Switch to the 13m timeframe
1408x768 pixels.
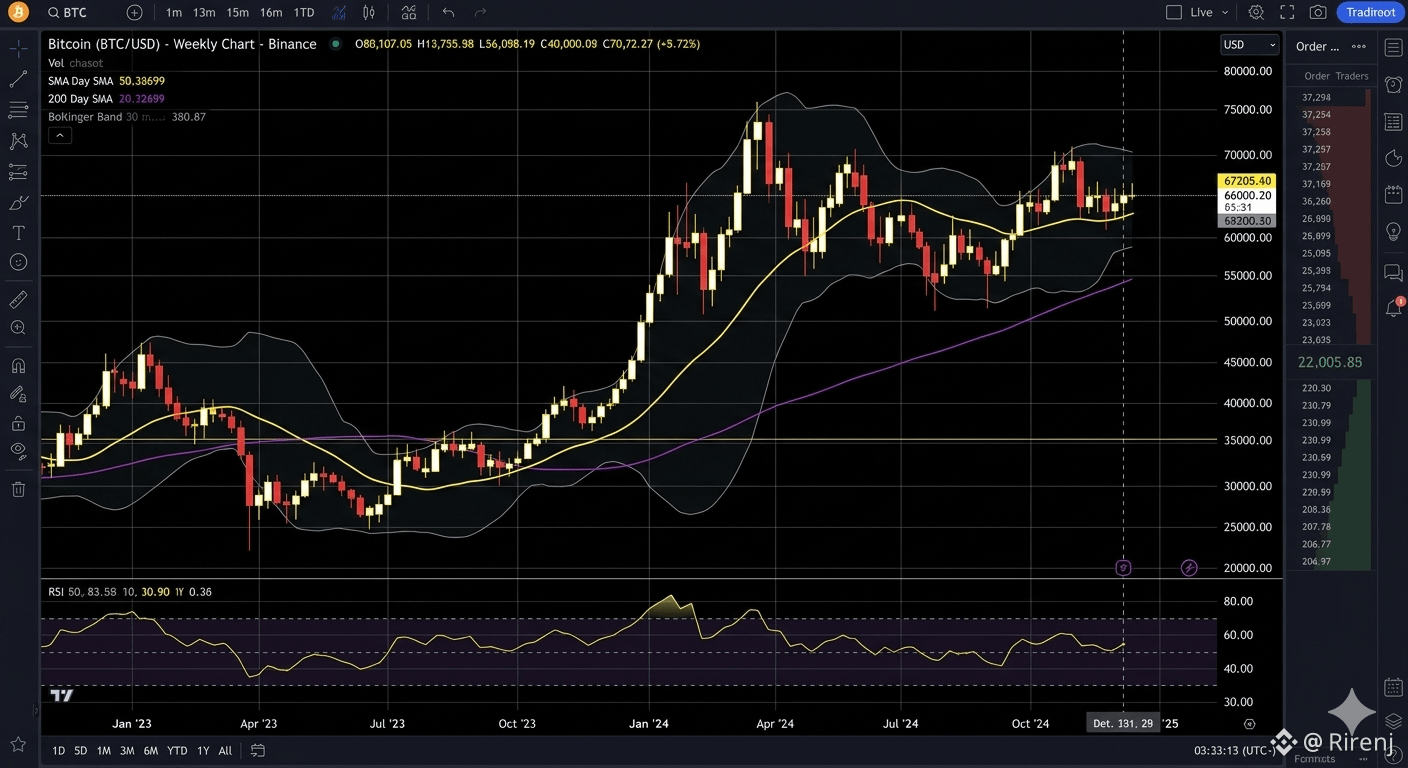pyautogui.click(x=204, y=13)
